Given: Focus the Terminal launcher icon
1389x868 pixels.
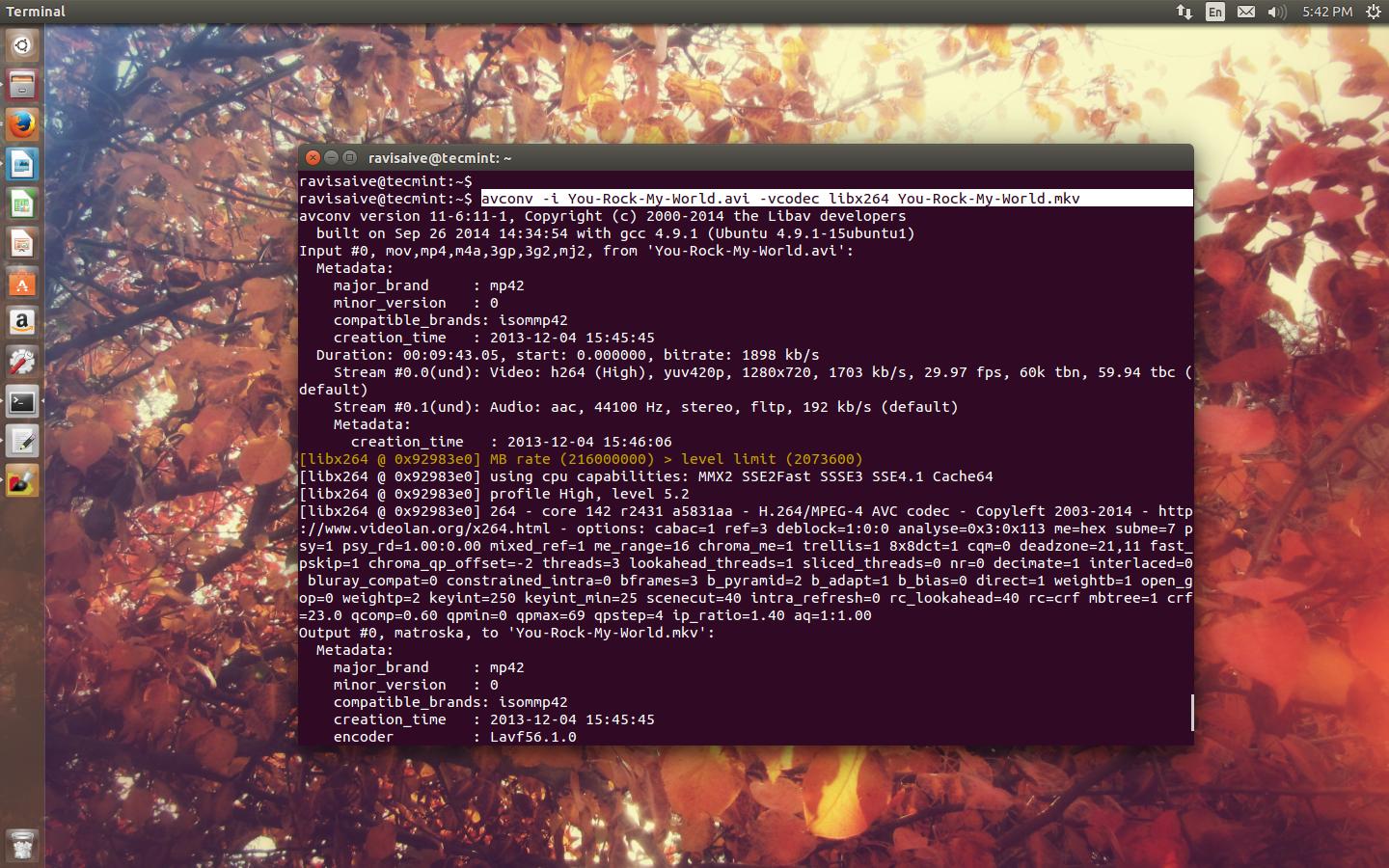Looking at the screenshot, I should pos(22,401).
